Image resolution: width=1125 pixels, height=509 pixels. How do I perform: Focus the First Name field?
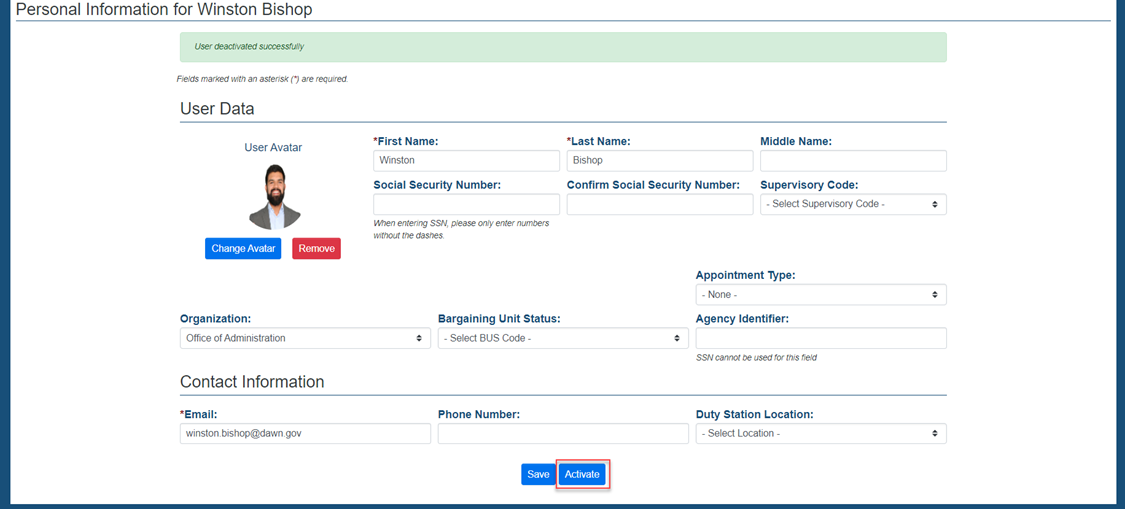point(466,161)
